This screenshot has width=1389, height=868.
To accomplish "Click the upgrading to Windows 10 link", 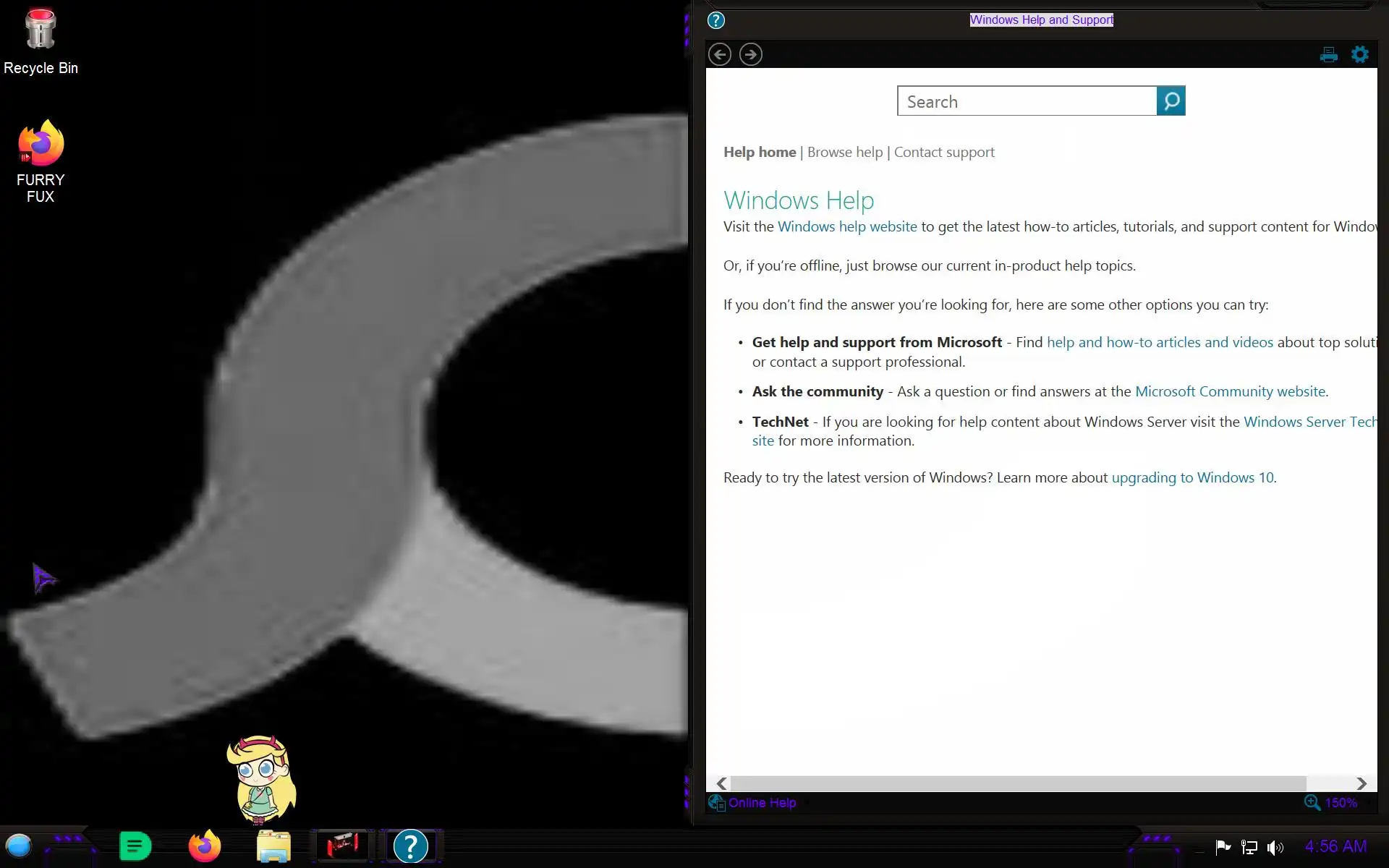I will point(1192,477).
